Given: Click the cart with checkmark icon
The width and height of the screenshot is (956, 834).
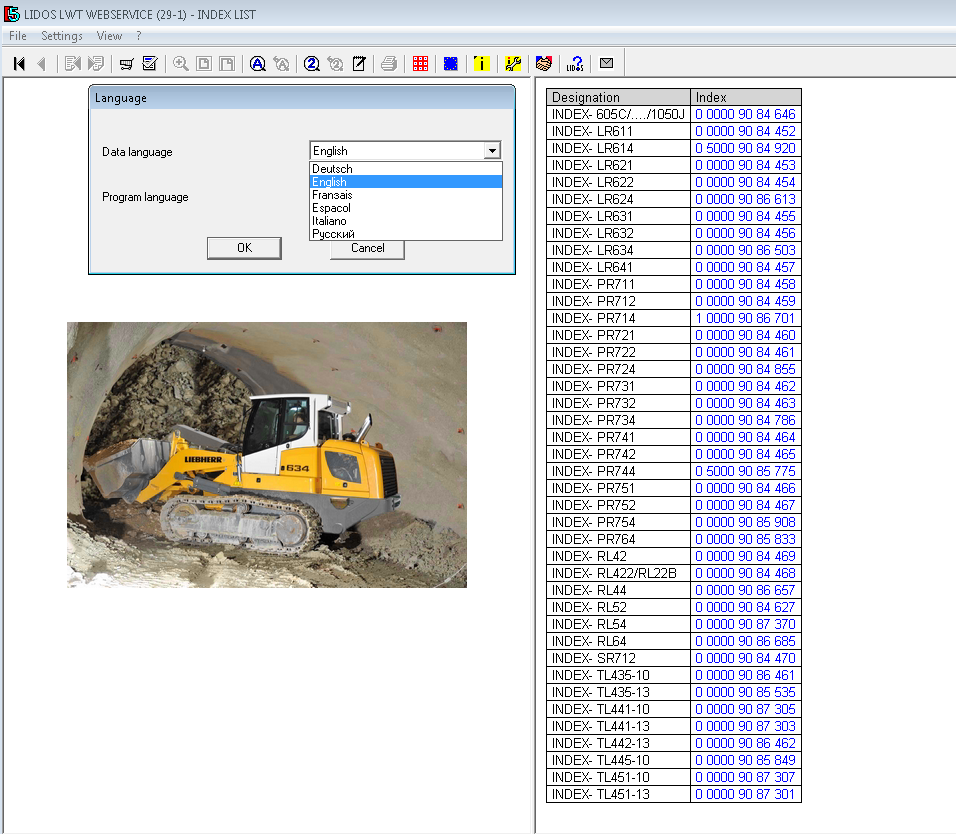Looking at the screenshot, I should click(150, 62).
